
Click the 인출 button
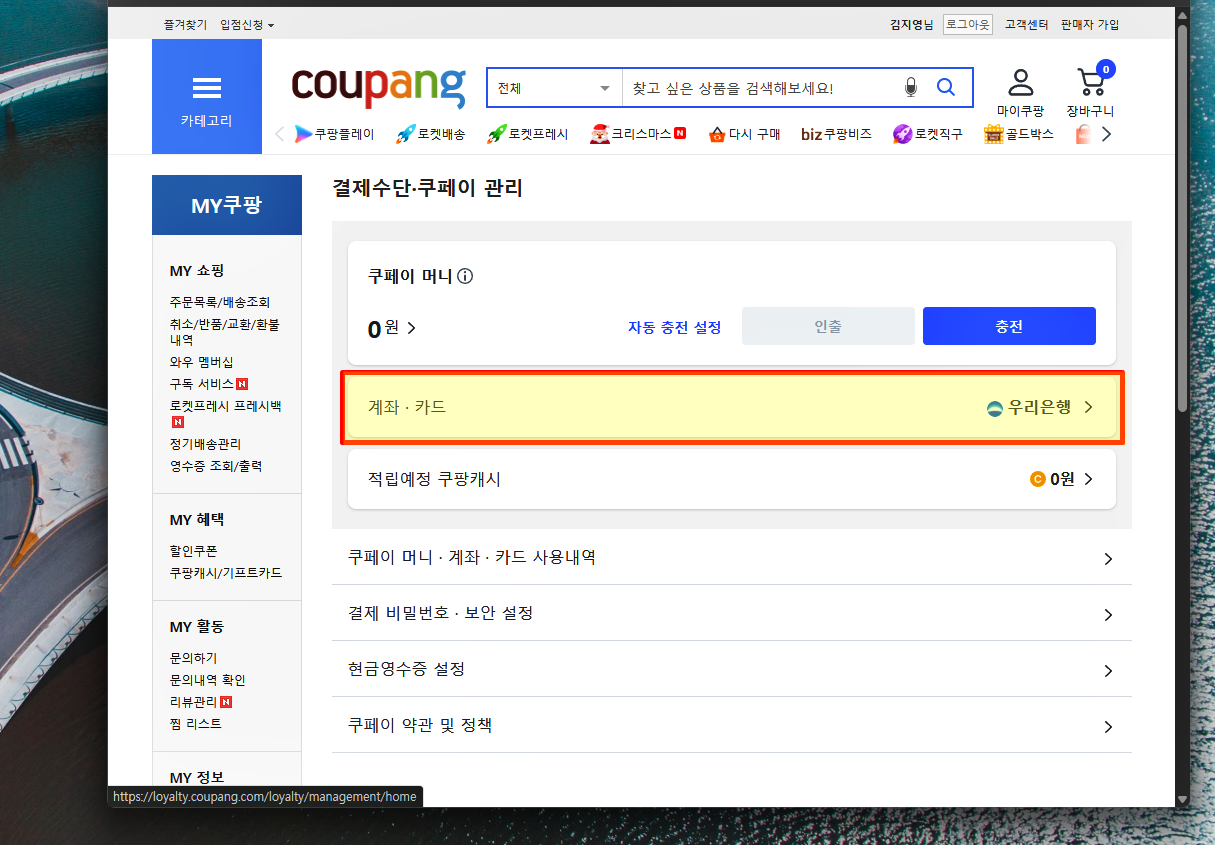click(x=828, y=326)
